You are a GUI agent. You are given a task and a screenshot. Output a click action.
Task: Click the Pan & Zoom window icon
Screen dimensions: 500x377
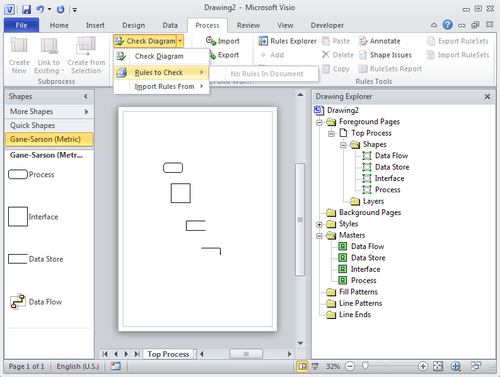pos(455,366)
